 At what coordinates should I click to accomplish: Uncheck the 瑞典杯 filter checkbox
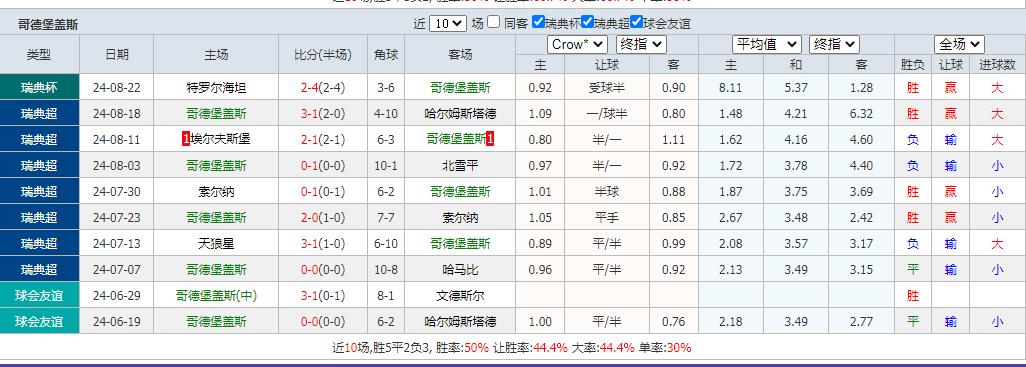[538, 22]
